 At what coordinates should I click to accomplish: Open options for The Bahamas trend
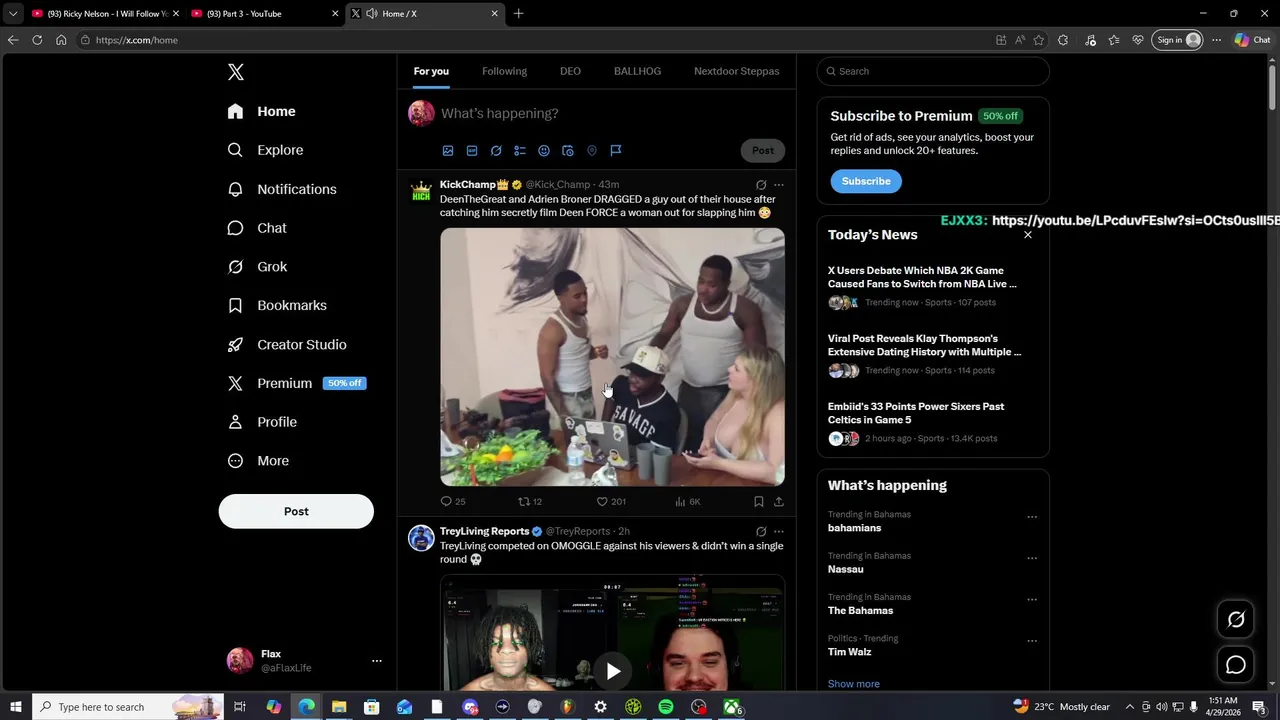(x=1032, y=599)
